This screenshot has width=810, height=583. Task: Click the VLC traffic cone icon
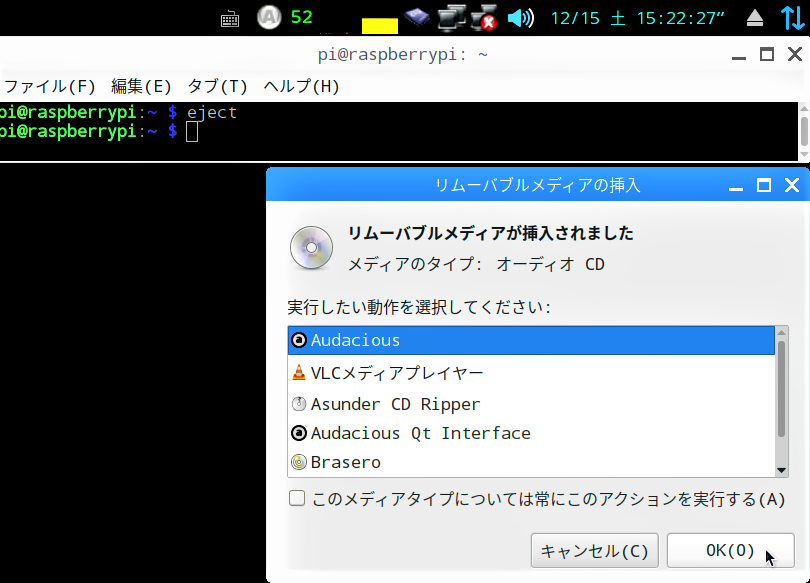(299, 372)
